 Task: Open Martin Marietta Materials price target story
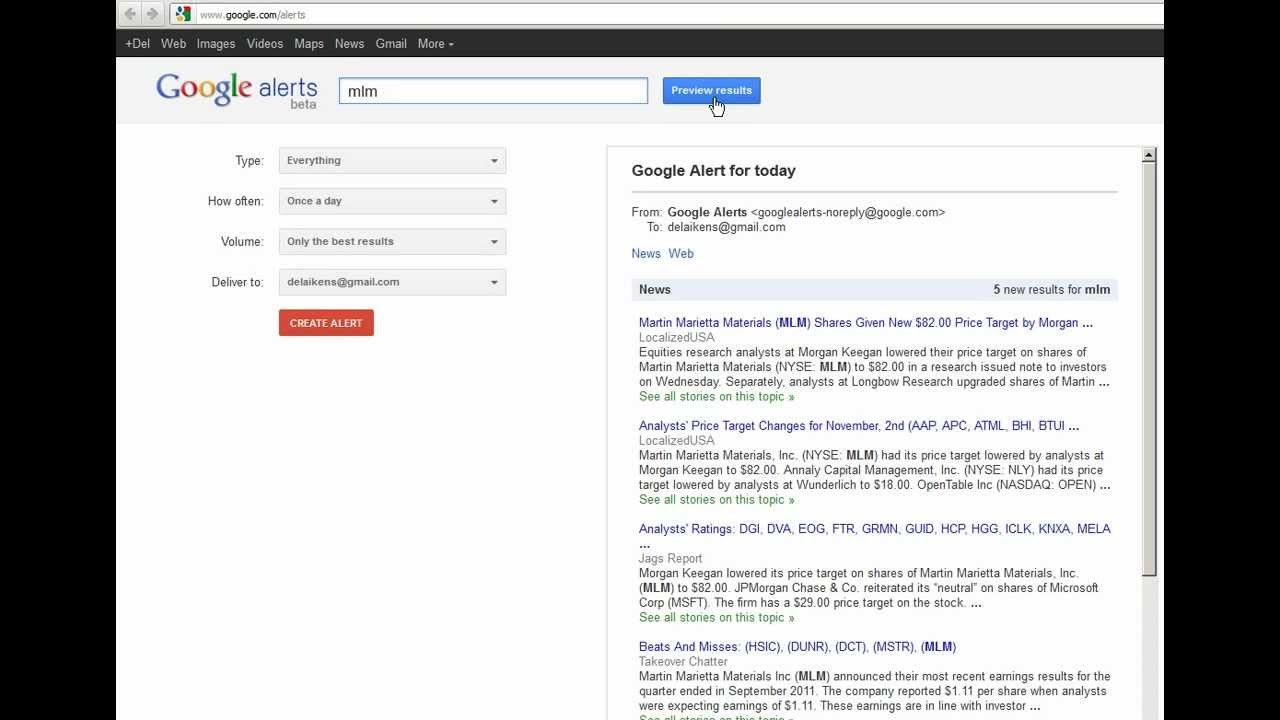point(866,323)
